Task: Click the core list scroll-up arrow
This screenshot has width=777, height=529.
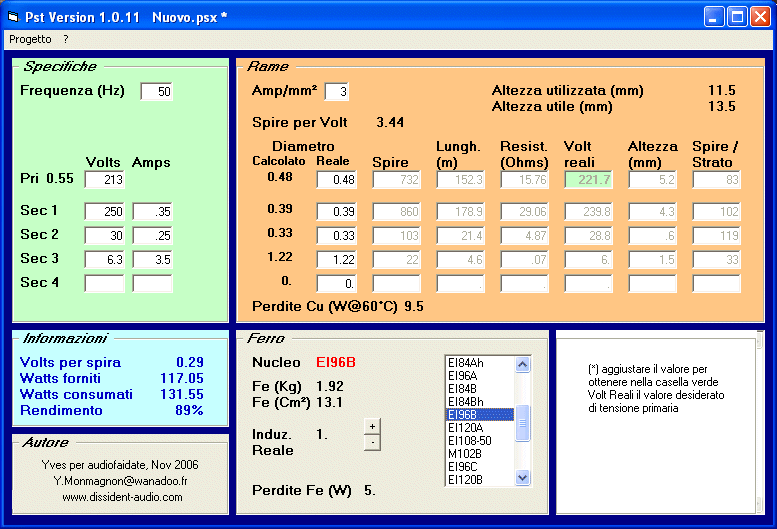Action: (522, 363)
